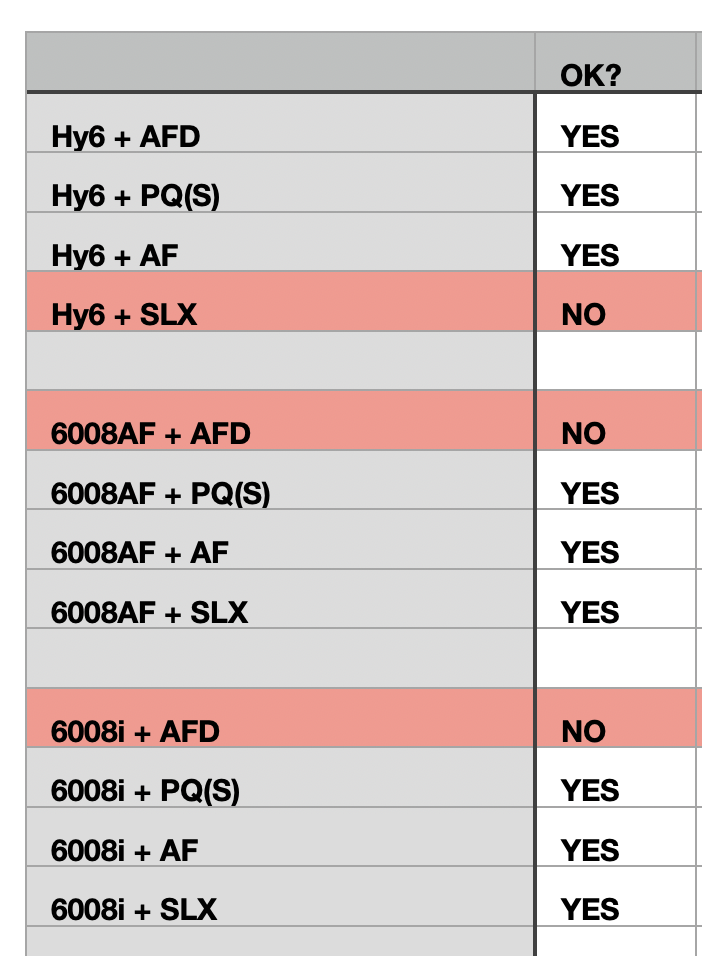Click NO value beside 6008AF + AFD
The width and height of the screenshot is (702, 956).
click(615, 433)
